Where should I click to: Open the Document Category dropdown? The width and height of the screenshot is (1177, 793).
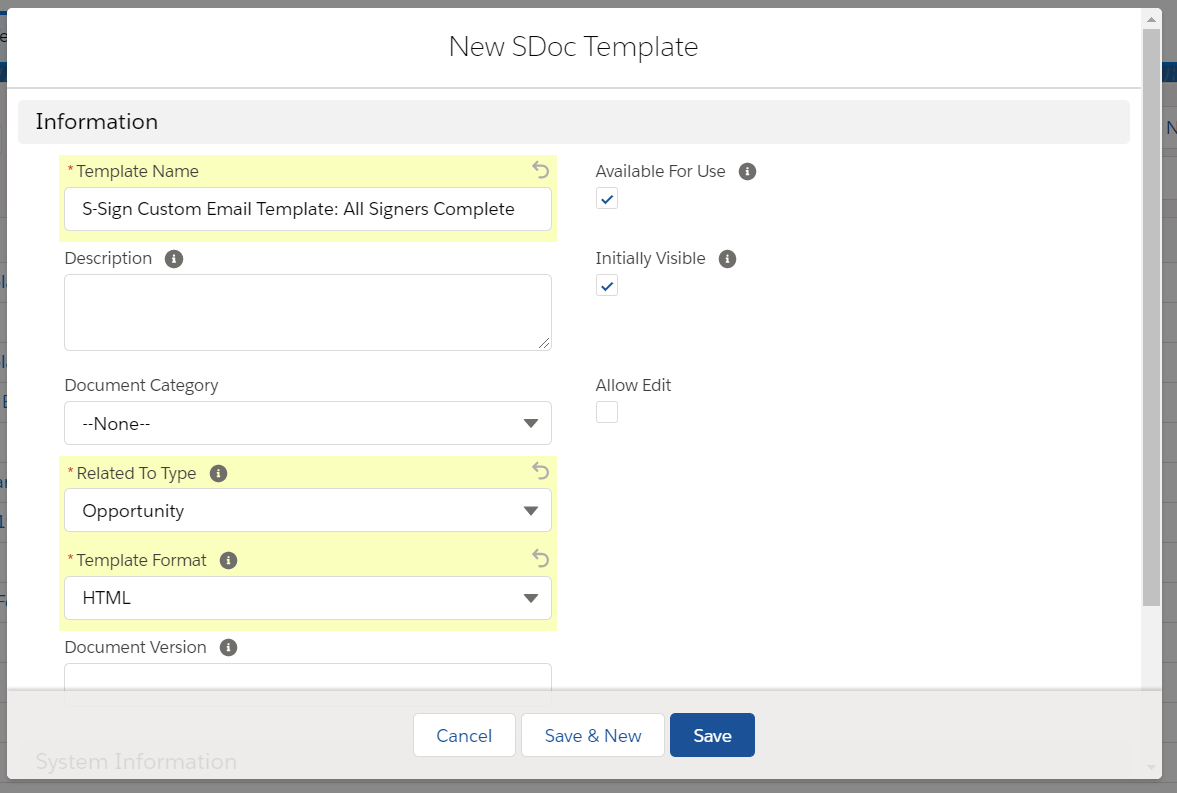308,424
